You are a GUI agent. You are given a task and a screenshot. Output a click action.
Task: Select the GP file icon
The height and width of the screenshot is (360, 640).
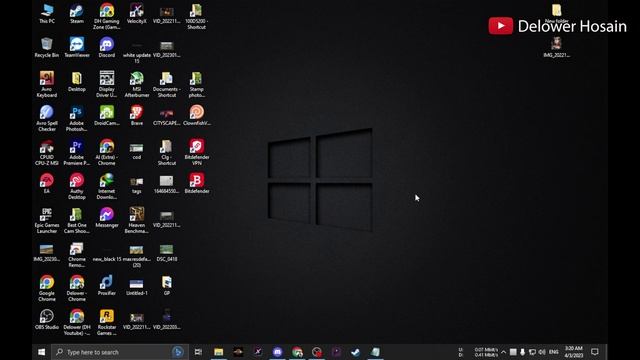[x=167, y=285]
